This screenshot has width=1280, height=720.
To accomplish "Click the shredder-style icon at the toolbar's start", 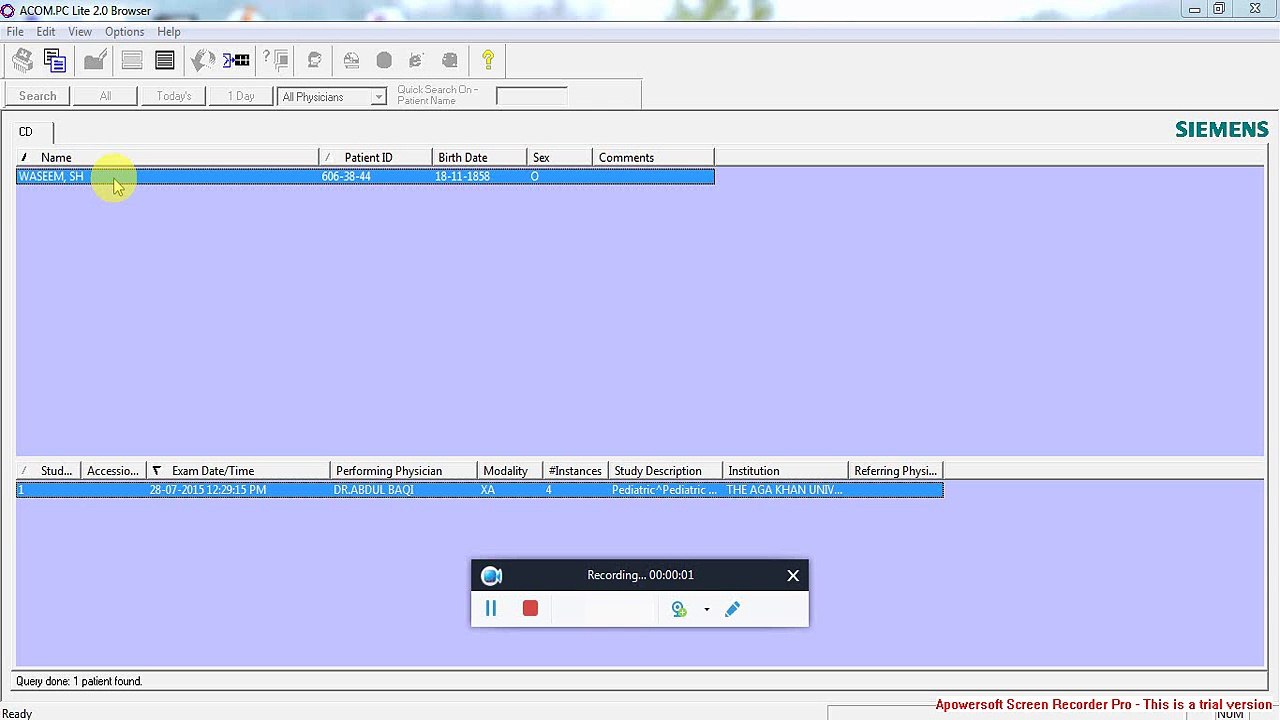I will pos(22,61).
